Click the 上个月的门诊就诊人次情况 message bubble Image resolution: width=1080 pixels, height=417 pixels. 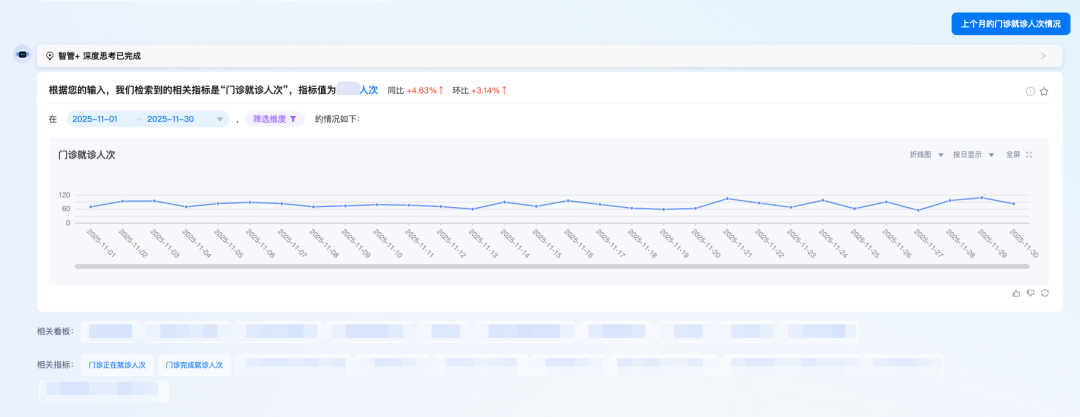[x=1010, y=24]
